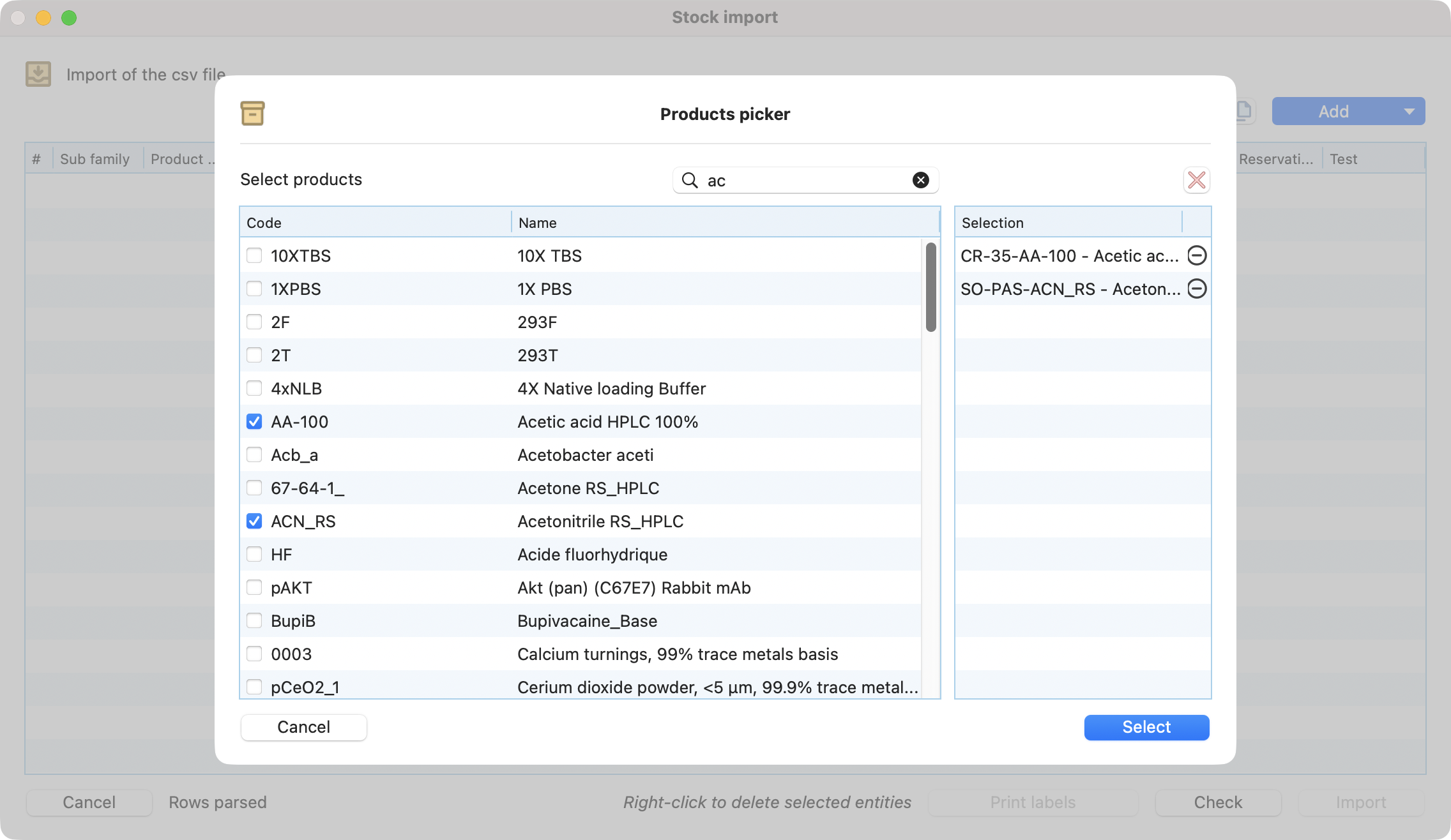The width and height of the screenshot is (1451, 840).
Task: Click the Check button at bottom
Action: [1217, 802]
